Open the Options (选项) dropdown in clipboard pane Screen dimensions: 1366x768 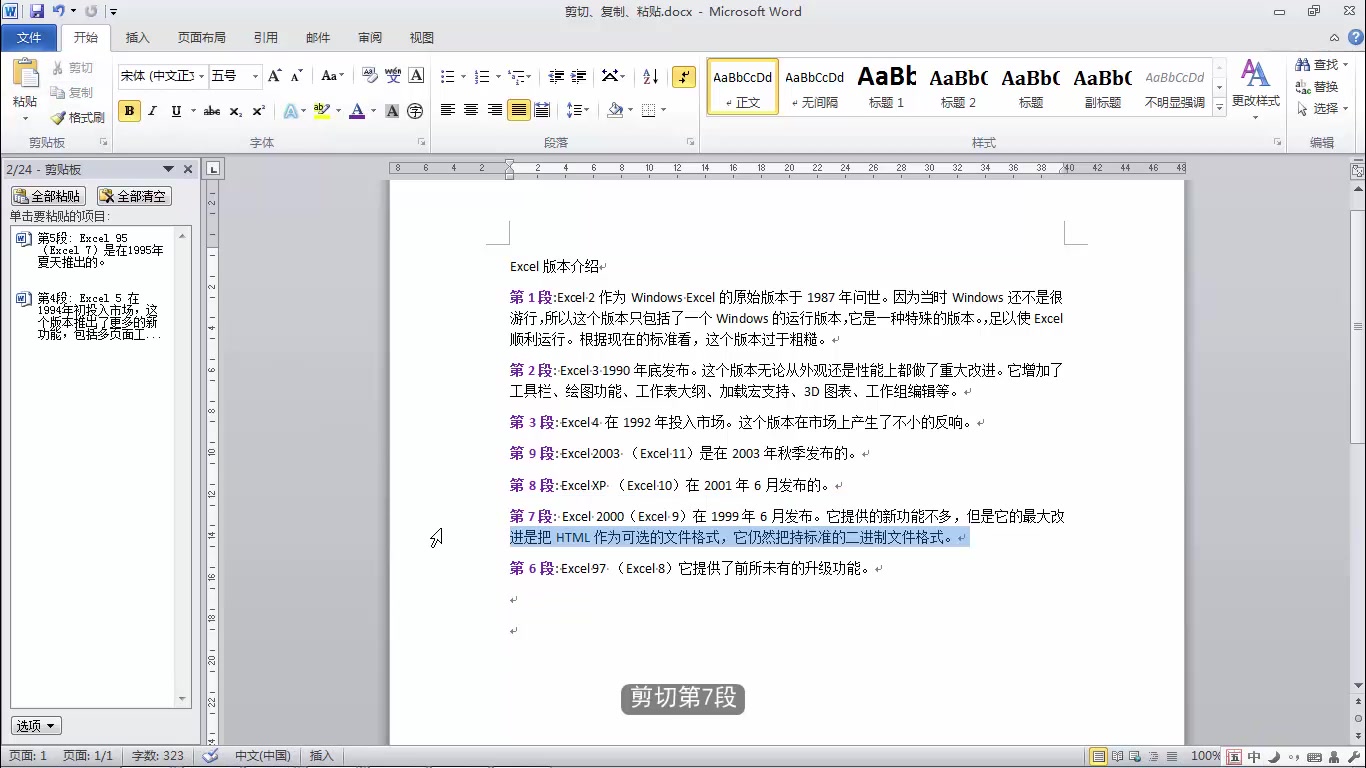click(x=37, y=726)
